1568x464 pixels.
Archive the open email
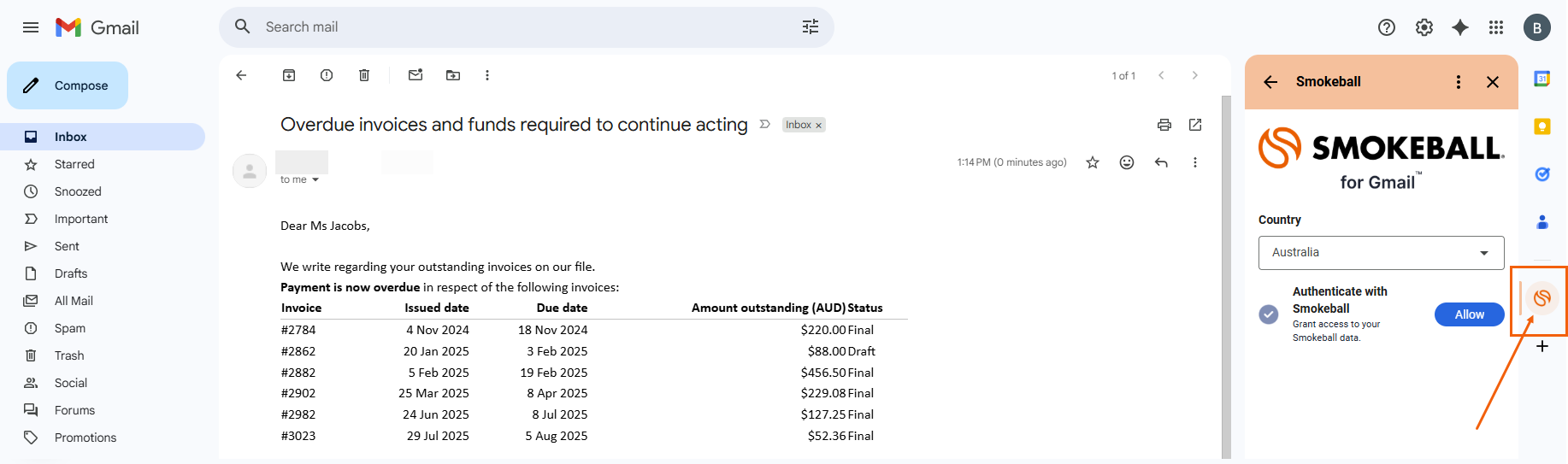pos(289,75)
